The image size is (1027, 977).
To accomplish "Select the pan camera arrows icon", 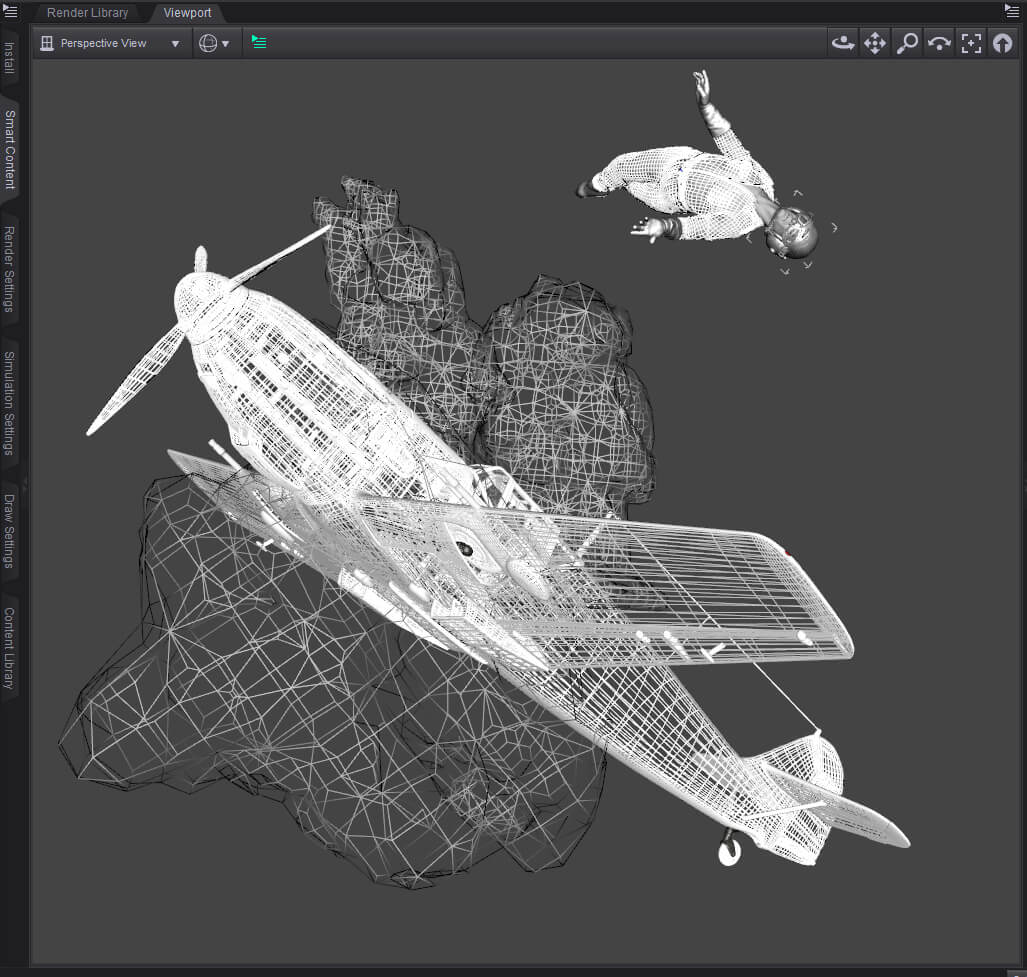I will pos(875,43).
